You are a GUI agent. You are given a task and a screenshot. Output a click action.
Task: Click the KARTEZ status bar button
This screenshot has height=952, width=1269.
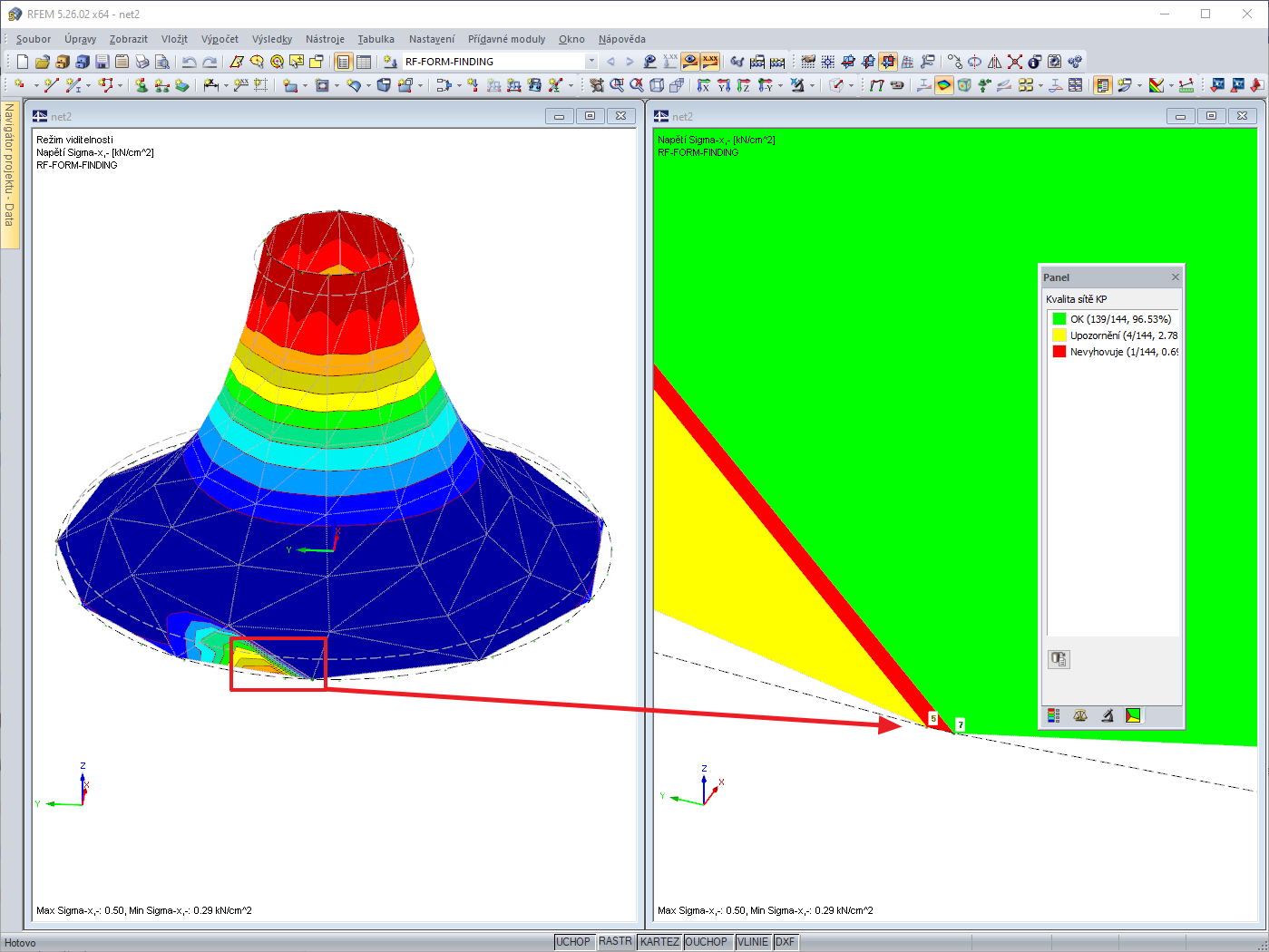659,942
